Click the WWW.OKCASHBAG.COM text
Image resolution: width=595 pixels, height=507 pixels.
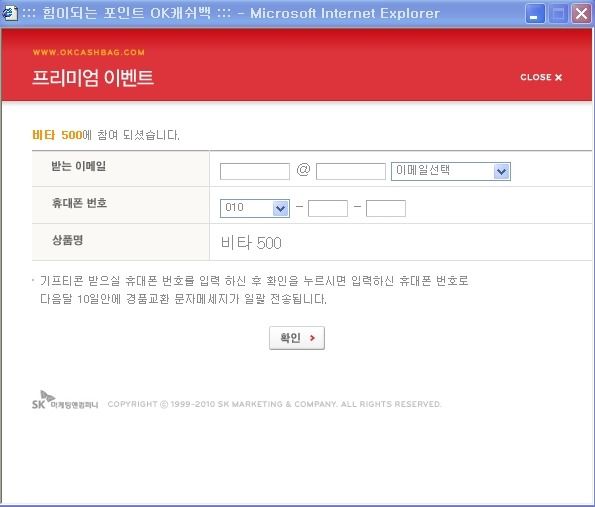[x=88, y=52]
